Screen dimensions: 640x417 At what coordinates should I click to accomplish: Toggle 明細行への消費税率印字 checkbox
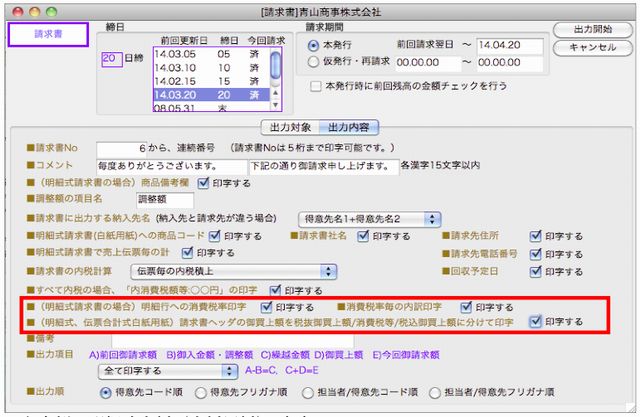[x=266, y=307]
